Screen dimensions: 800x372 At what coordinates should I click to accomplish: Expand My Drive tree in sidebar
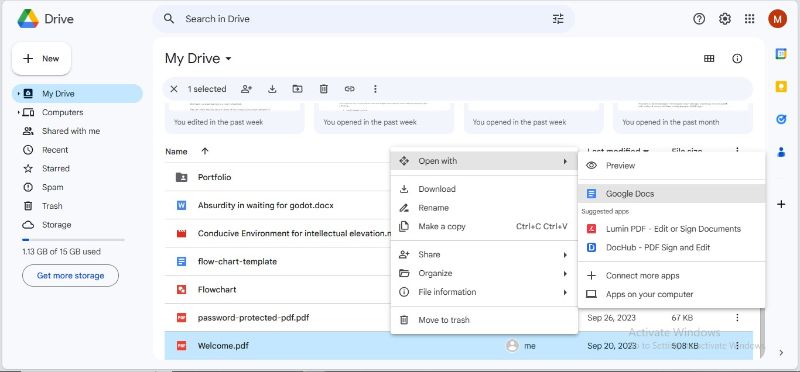(x=18, y=94)
